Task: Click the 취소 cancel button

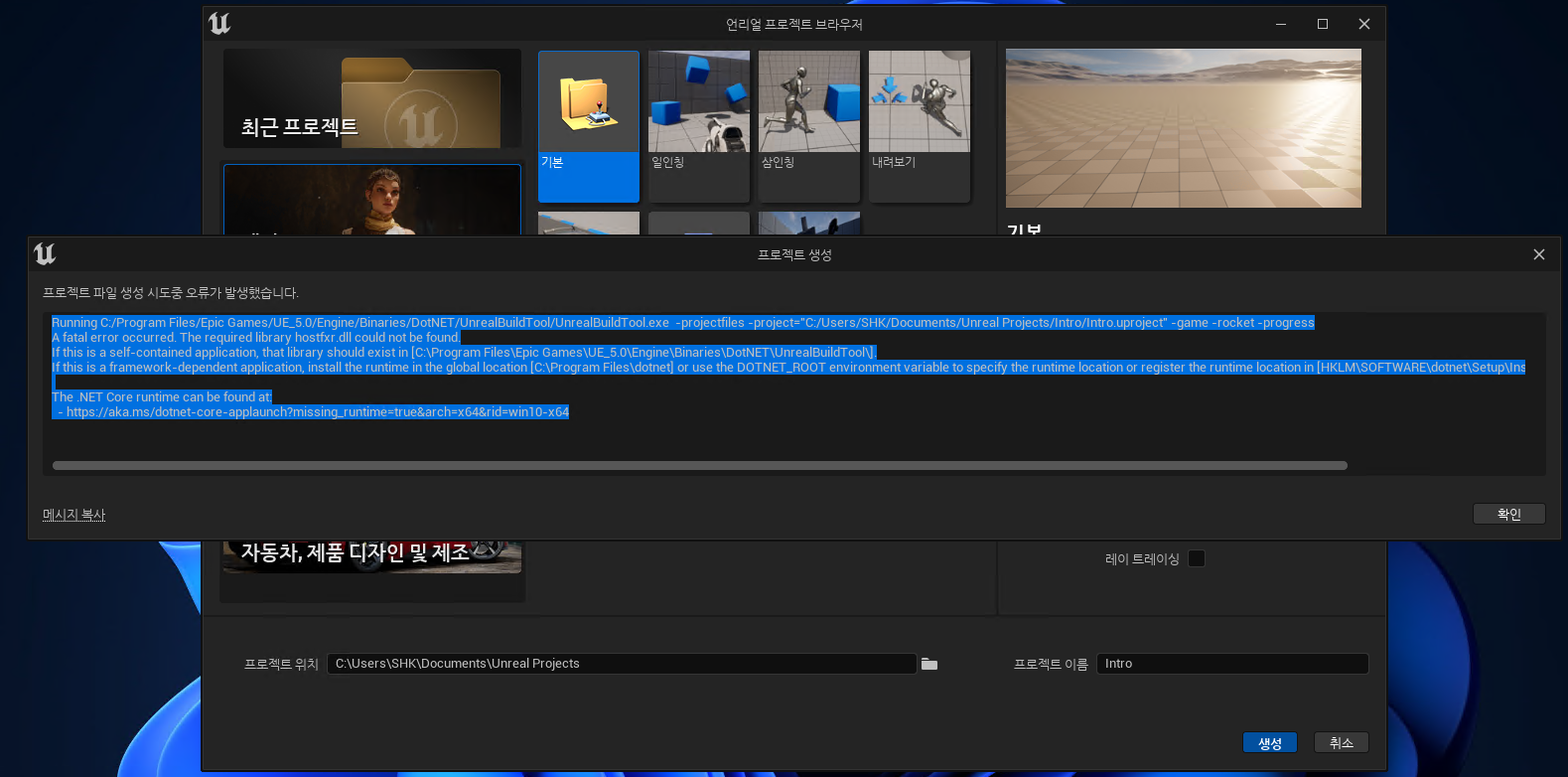Action: 1342,743
